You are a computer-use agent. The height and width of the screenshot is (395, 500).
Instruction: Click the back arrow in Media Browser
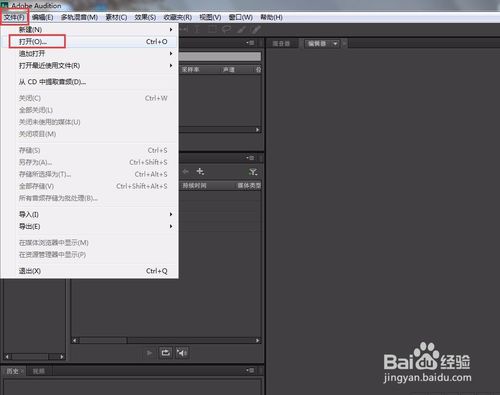click(x=186, y=171)
